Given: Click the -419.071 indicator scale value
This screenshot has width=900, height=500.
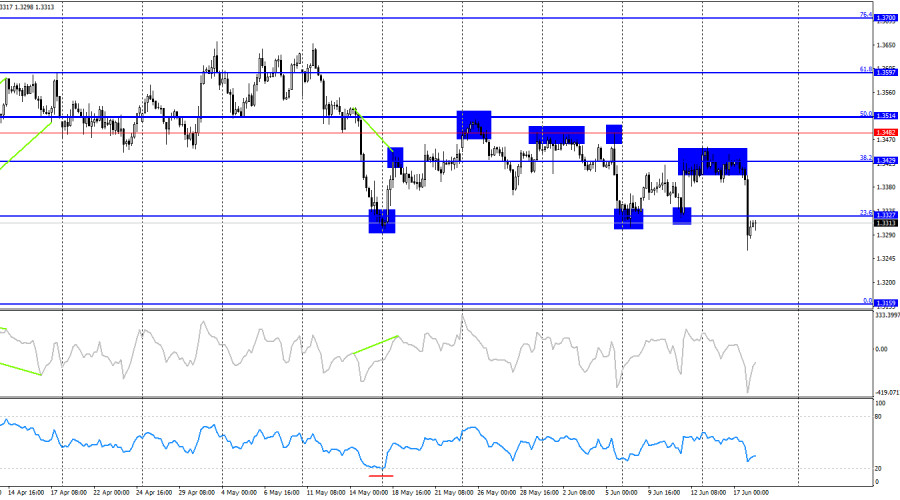Looking at the screenshot, I should [x=887, y=393].
